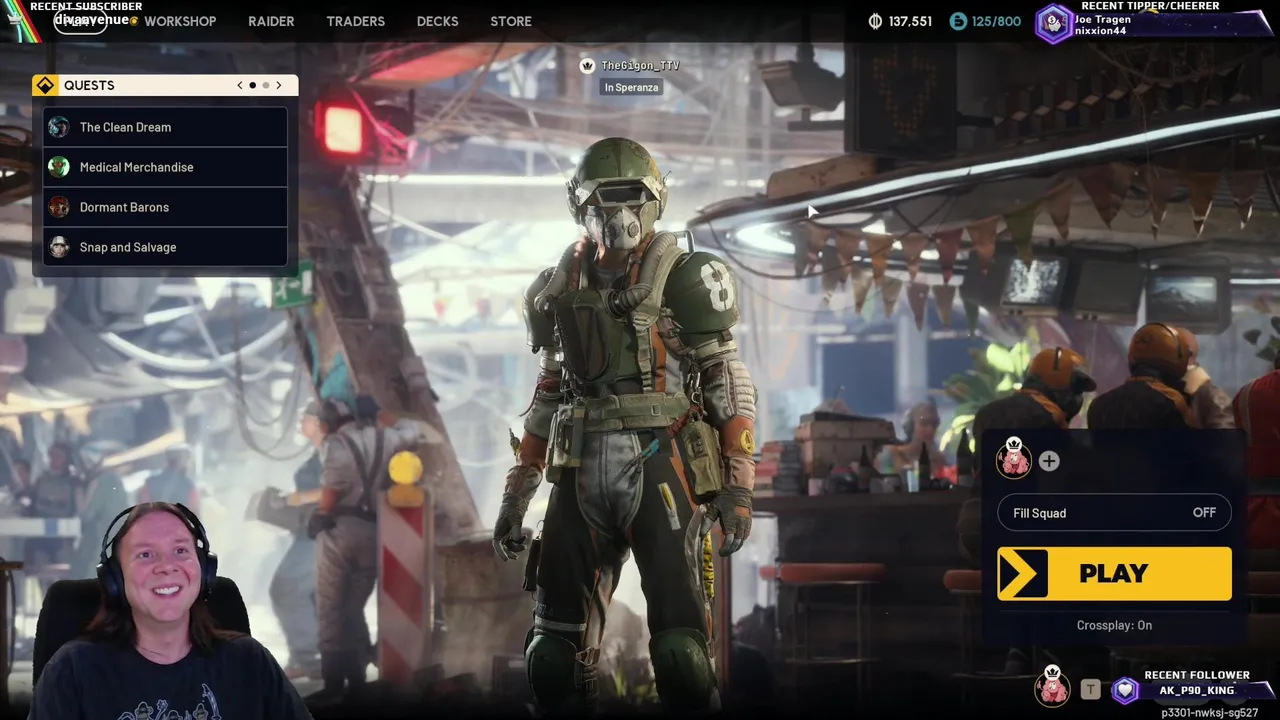
Task: Click The Clean Dream quest giver portrait
Action: click(59, 127)
